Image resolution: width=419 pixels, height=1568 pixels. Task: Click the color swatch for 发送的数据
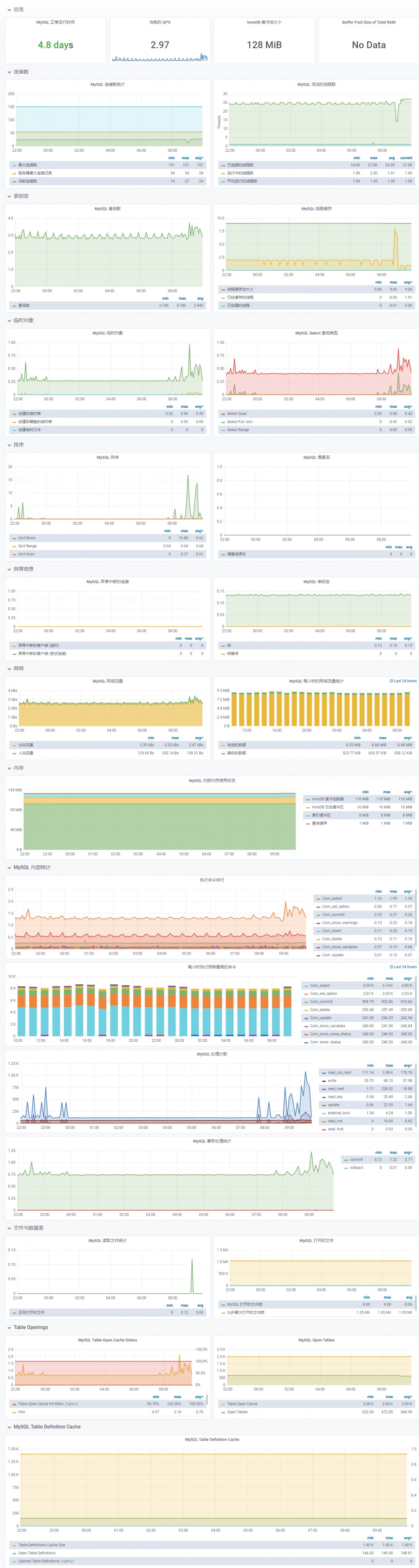point(222,745)
